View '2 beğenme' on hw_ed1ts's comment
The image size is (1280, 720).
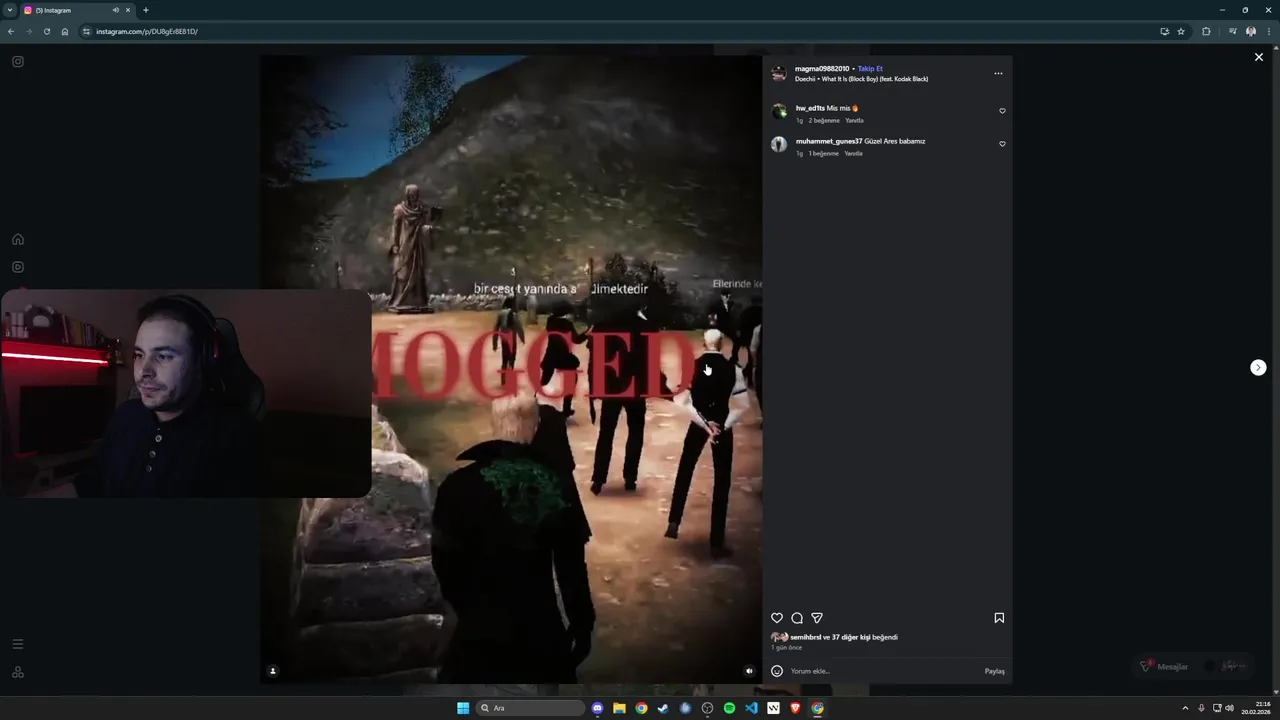[x=824, y=121]
